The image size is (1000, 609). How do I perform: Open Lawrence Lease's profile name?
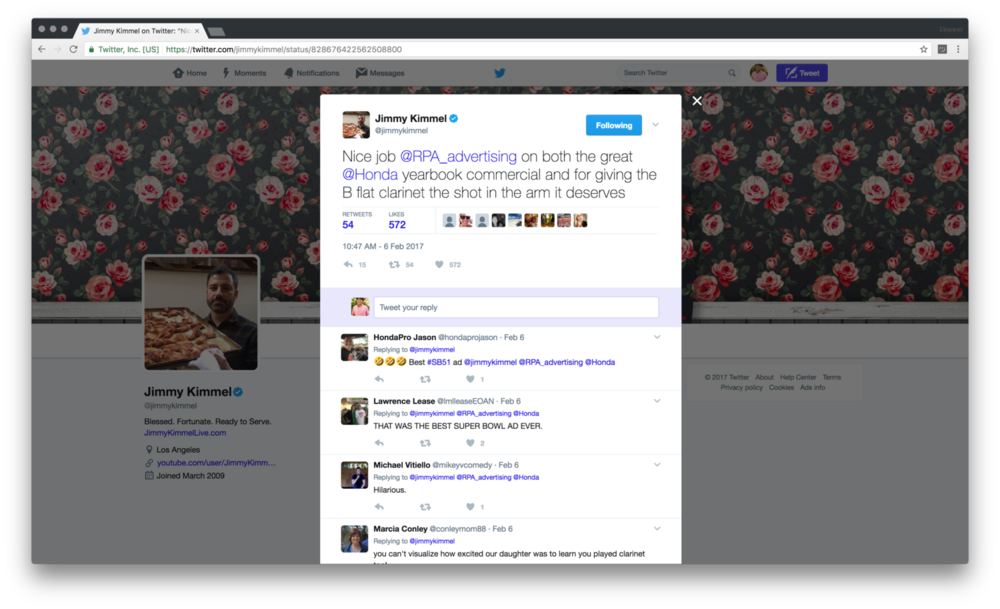(404, 401)
